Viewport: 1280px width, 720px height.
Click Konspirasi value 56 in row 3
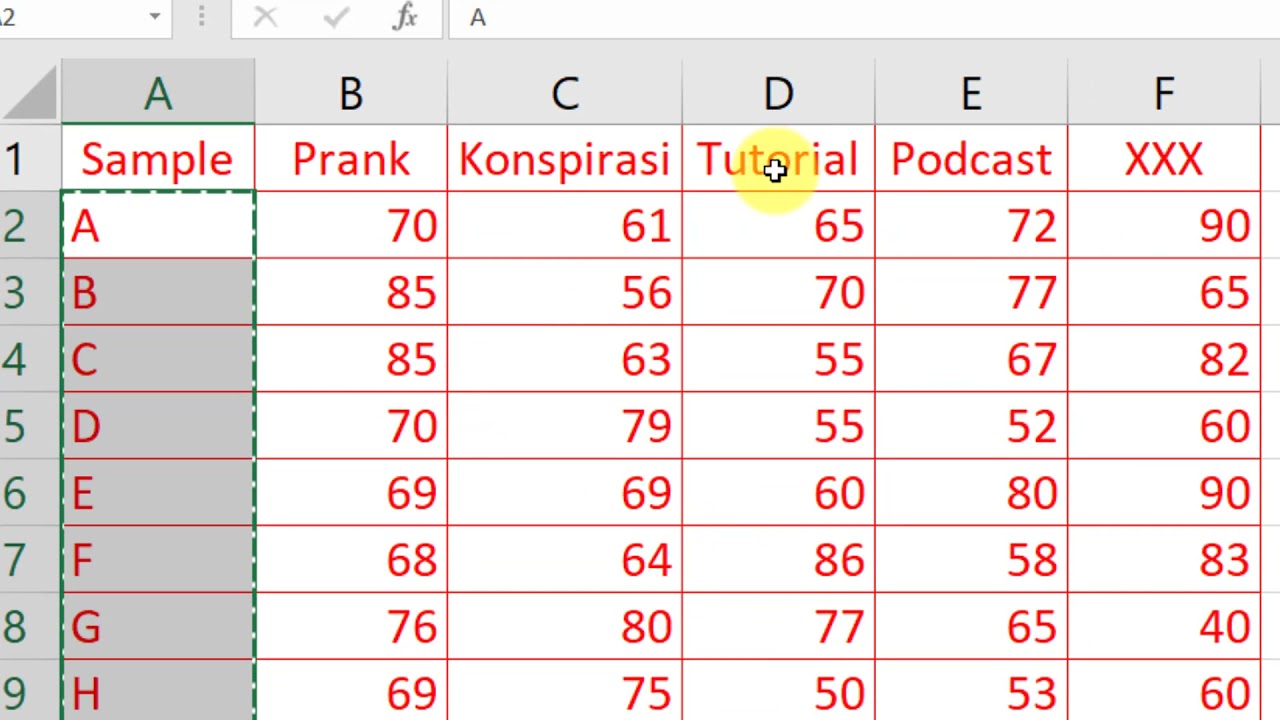coord(565,293)
